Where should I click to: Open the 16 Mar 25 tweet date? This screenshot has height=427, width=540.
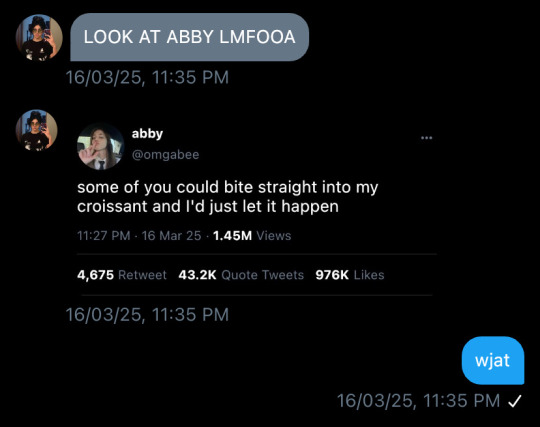[171, 236]
